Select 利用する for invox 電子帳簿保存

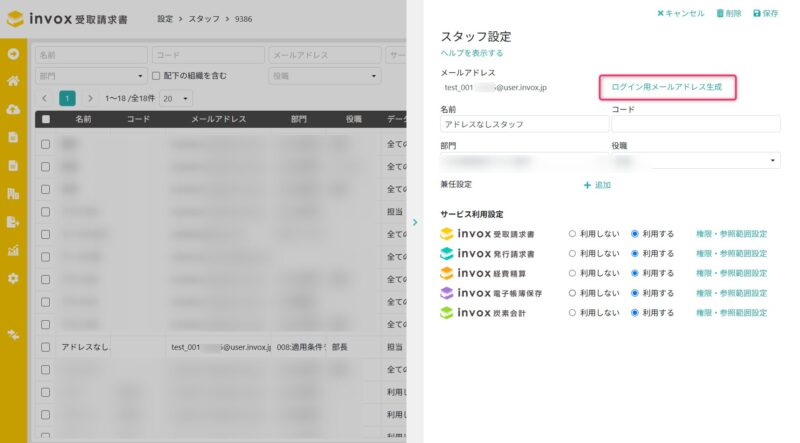pyautogui.click(x=635, y=293)
